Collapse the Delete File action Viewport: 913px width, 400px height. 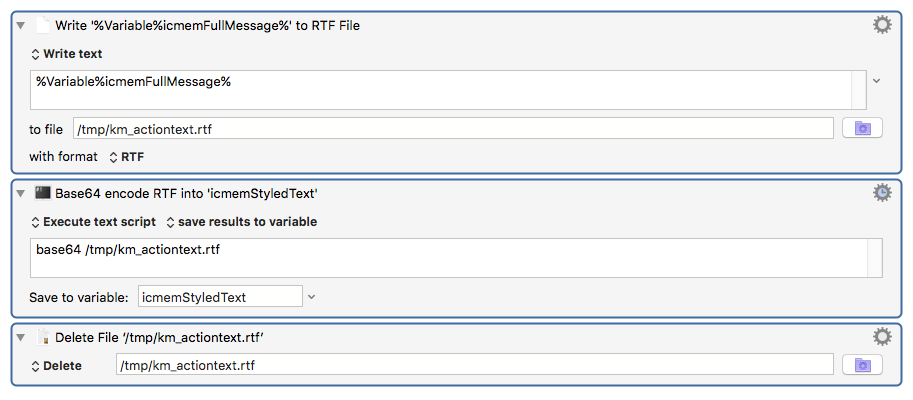click(x=22, y=337)
